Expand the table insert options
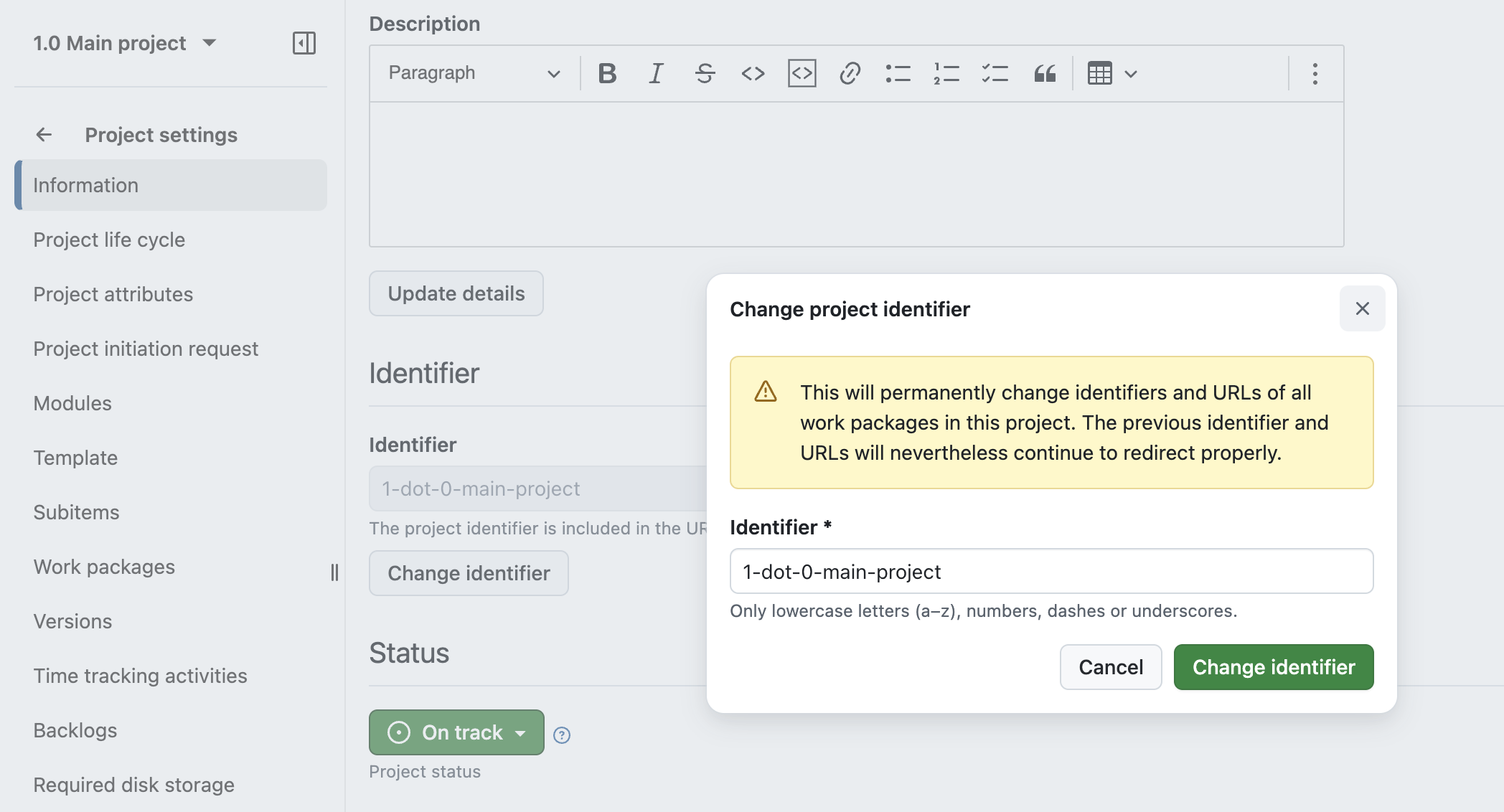The image size is (1504, 812). 1132,72
